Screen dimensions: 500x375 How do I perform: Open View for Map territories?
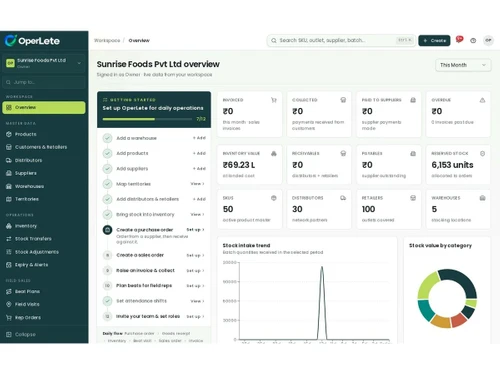(197, 184)
